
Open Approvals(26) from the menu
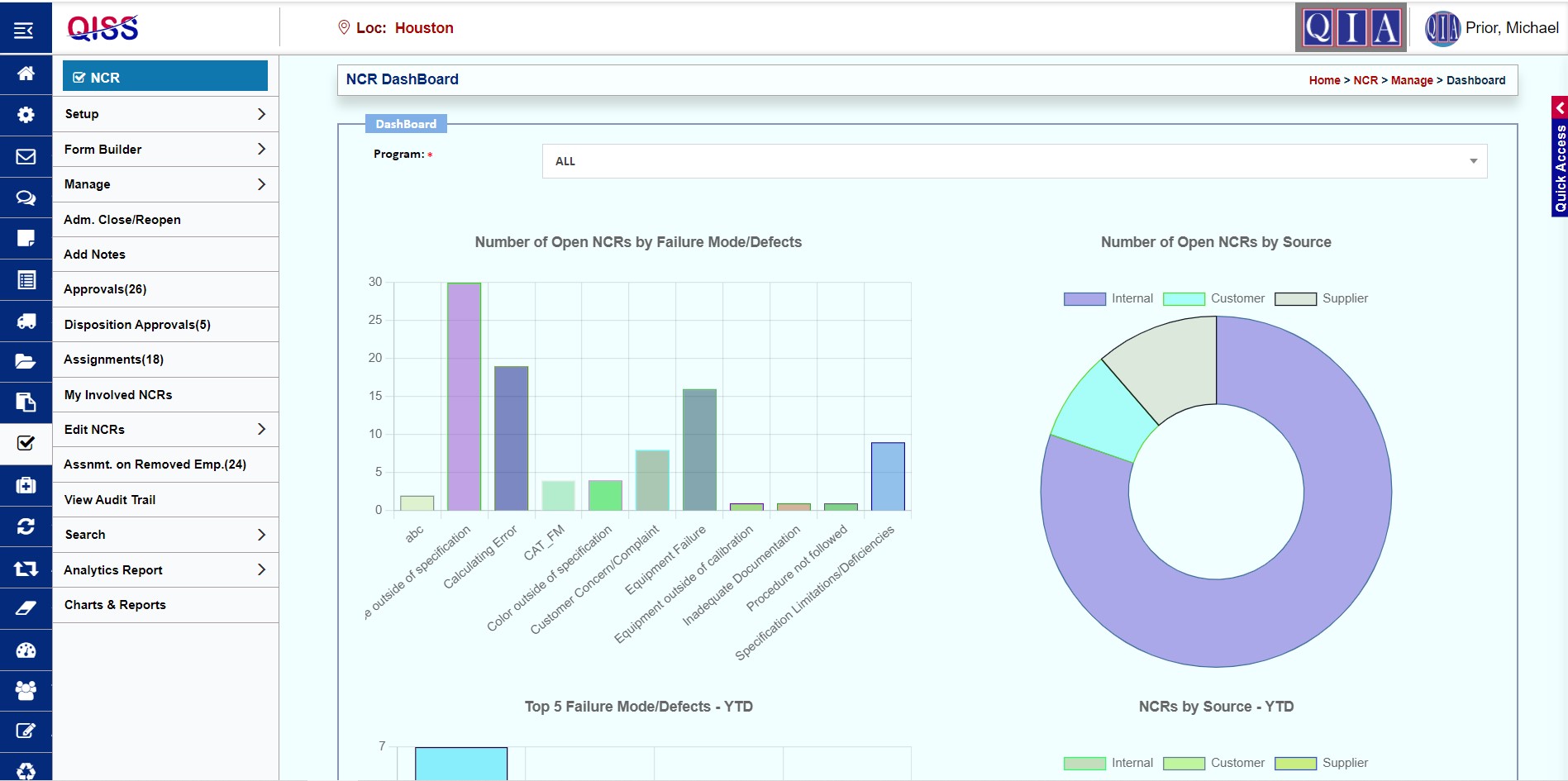click(x=164, y=288)
